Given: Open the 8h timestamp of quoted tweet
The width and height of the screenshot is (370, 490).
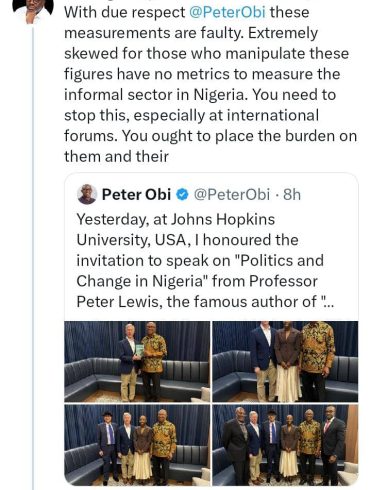Looking at the screenshot, I should (x=292, y=195).
